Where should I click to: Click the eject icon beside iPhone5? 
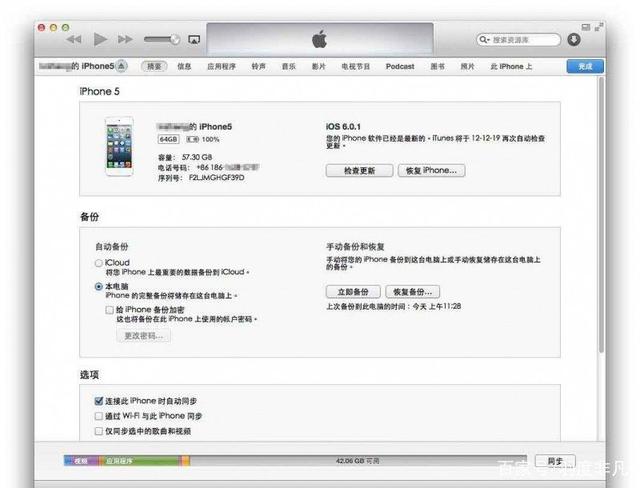coord(121,66)
